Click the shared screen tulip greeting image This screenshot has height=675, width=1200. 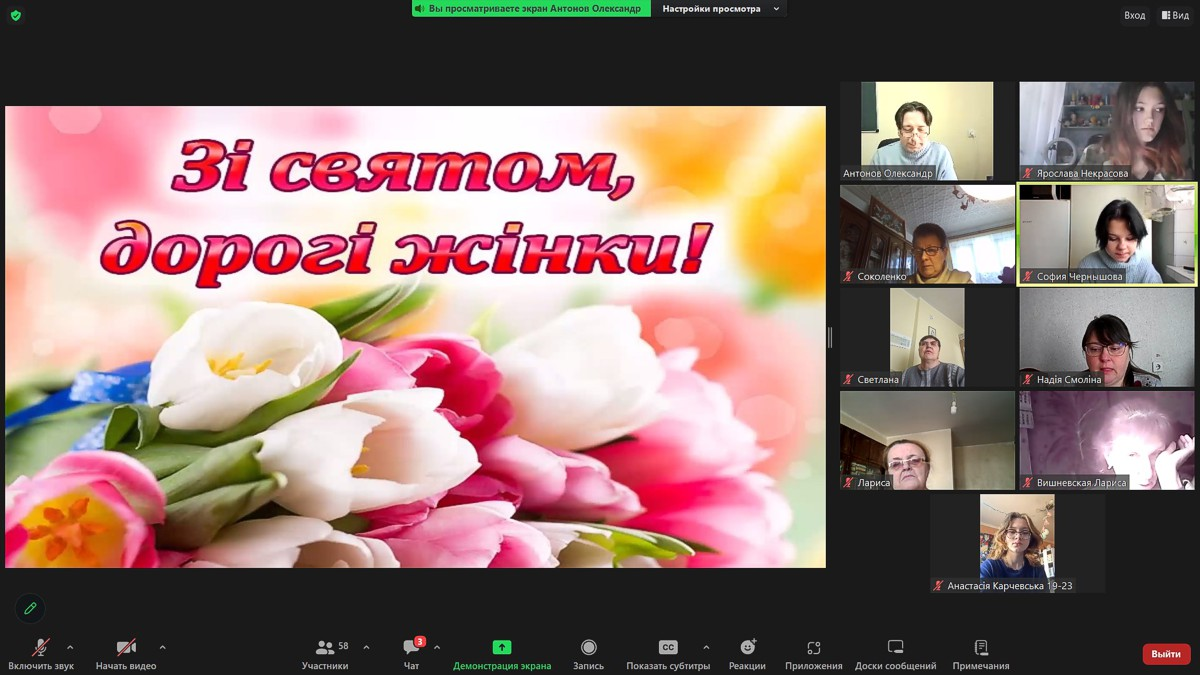(x=415, y=337)
